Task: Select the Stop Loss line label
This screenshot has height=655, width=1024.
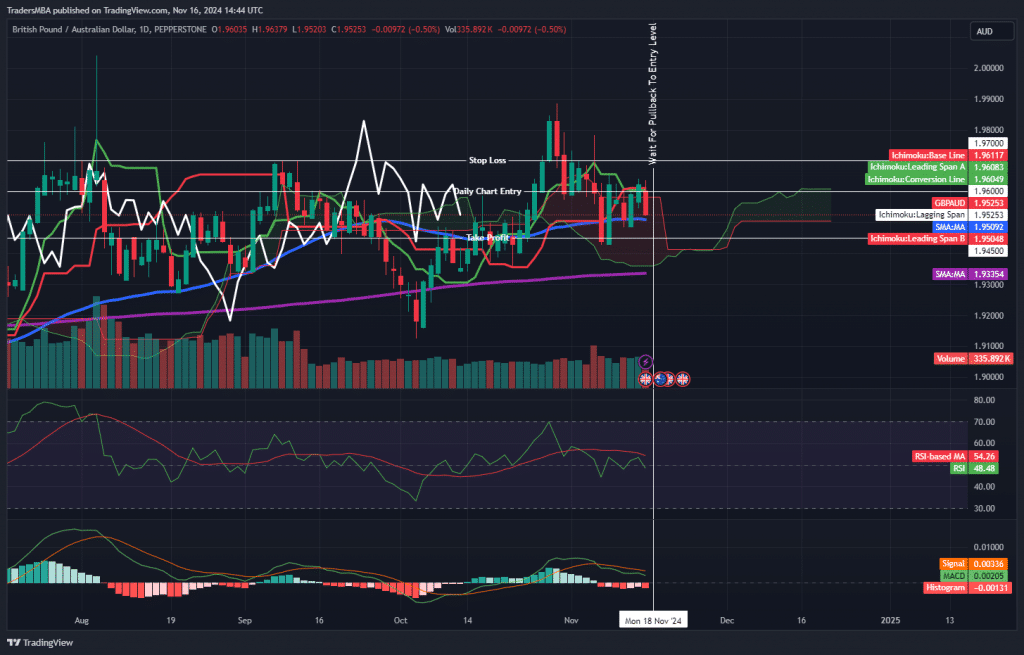Action: point(488,160)
